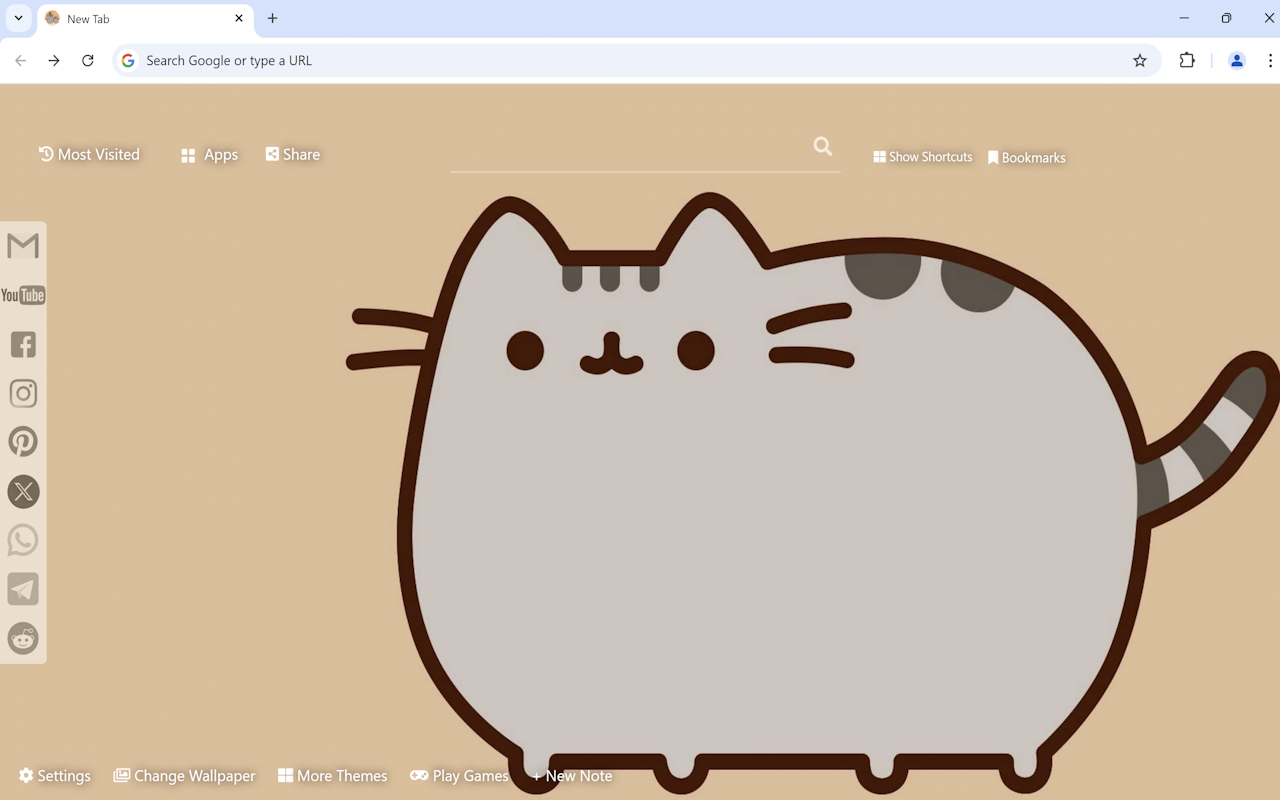Click the Google icon in the address bar
The width and height of the screenshot is (1280, 800).
tap(128, 61)
